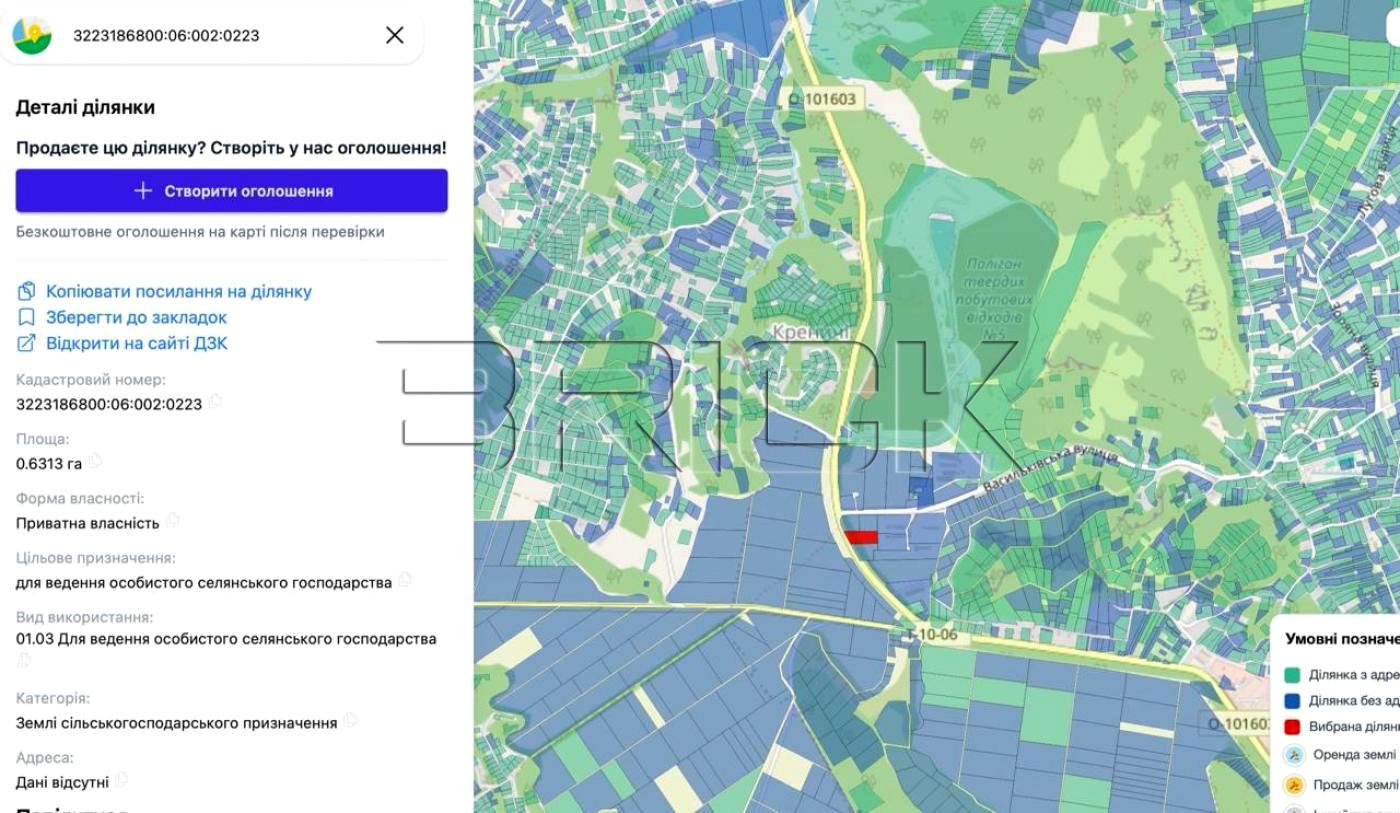The height and width of the screenshot is (813, 1400).
Task: Copy the Дані відсутні address value icon
Action: [121, 779]
